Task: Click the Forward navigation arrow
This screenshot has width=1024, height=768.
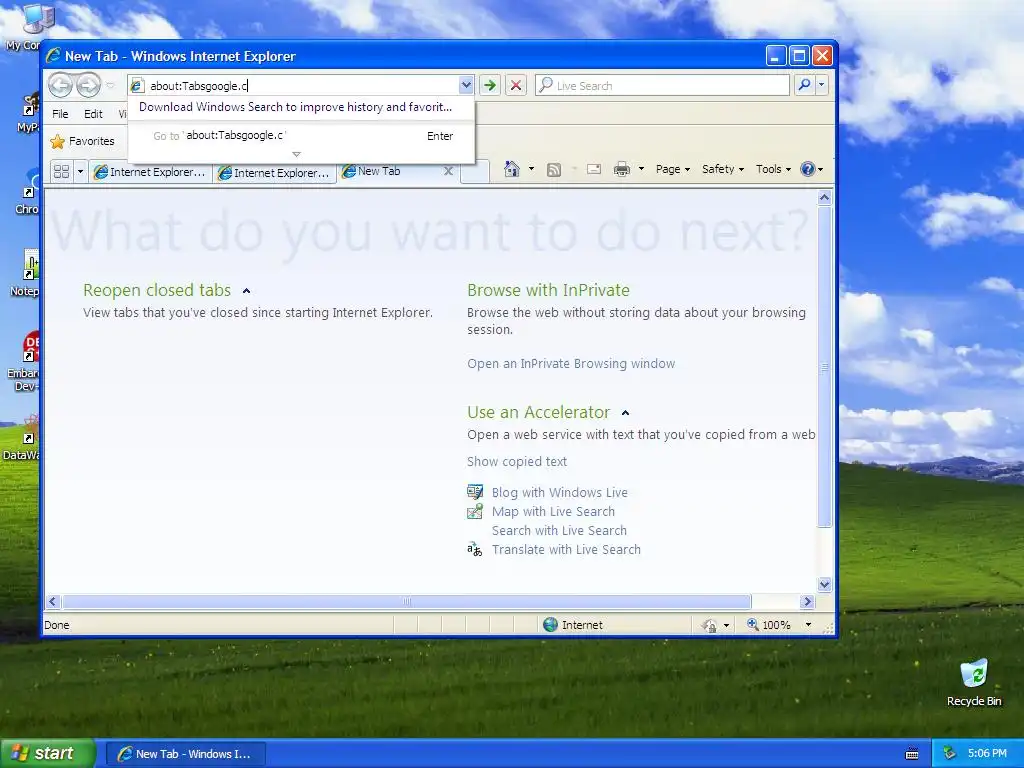Action: coord(88,85)
